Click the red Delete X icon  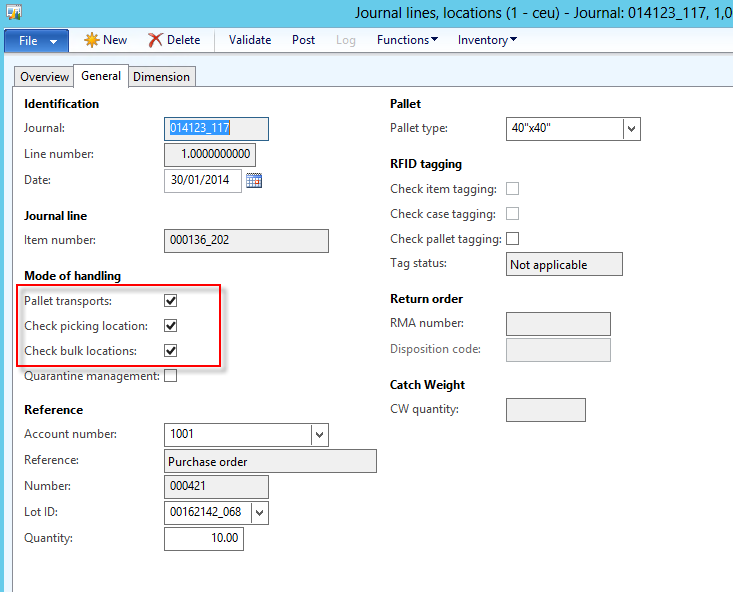[x=155, y=40]
